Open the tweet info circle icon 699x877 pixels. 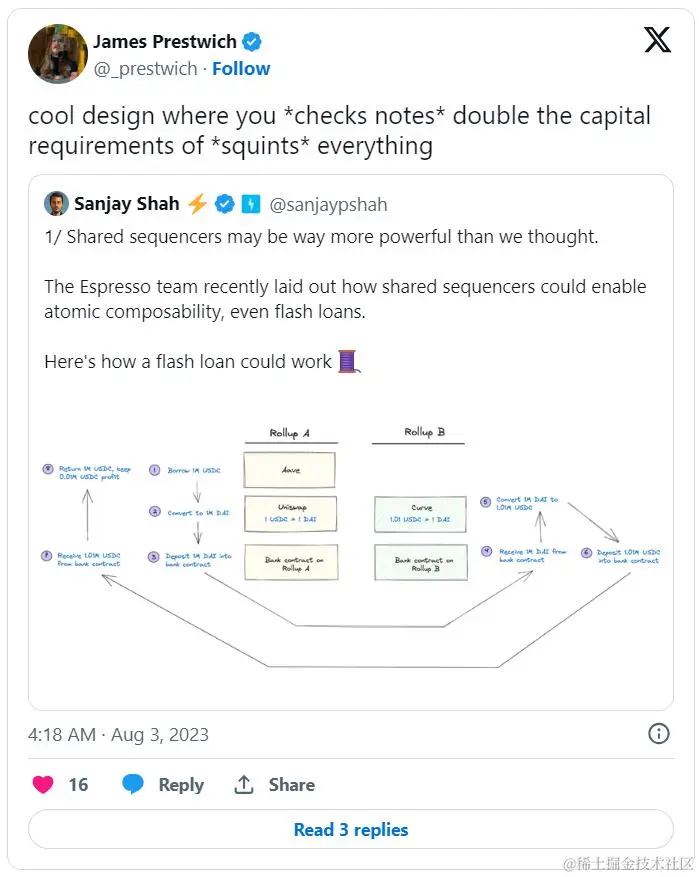pyautogui.click(x=659, y=734)
